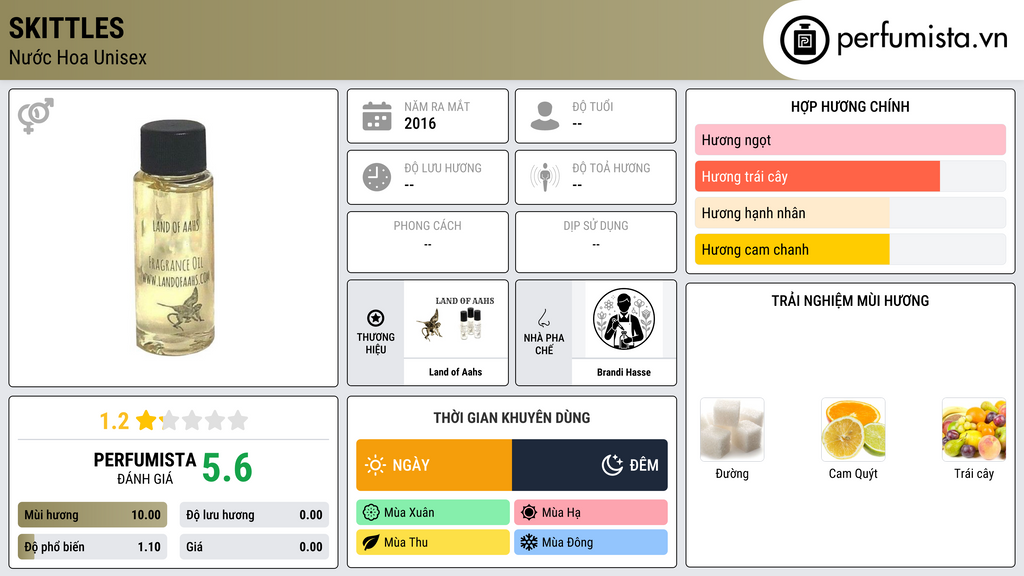Screen dimensions: 1024x576
Task: Click the Hương hạnh nhân accord bar
Action: click(850, 213)
